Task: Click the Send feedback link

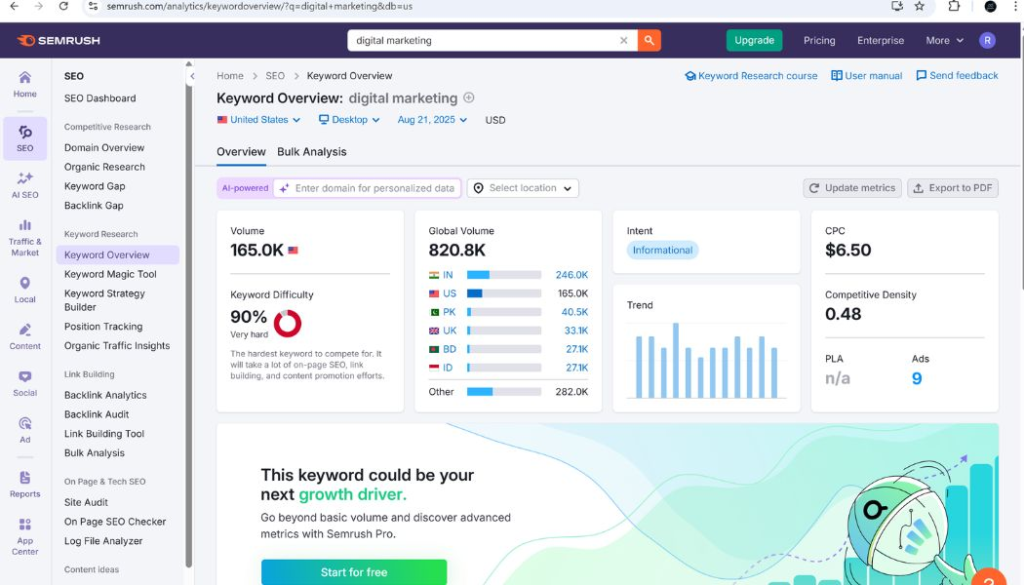Action: click(957, 76)
